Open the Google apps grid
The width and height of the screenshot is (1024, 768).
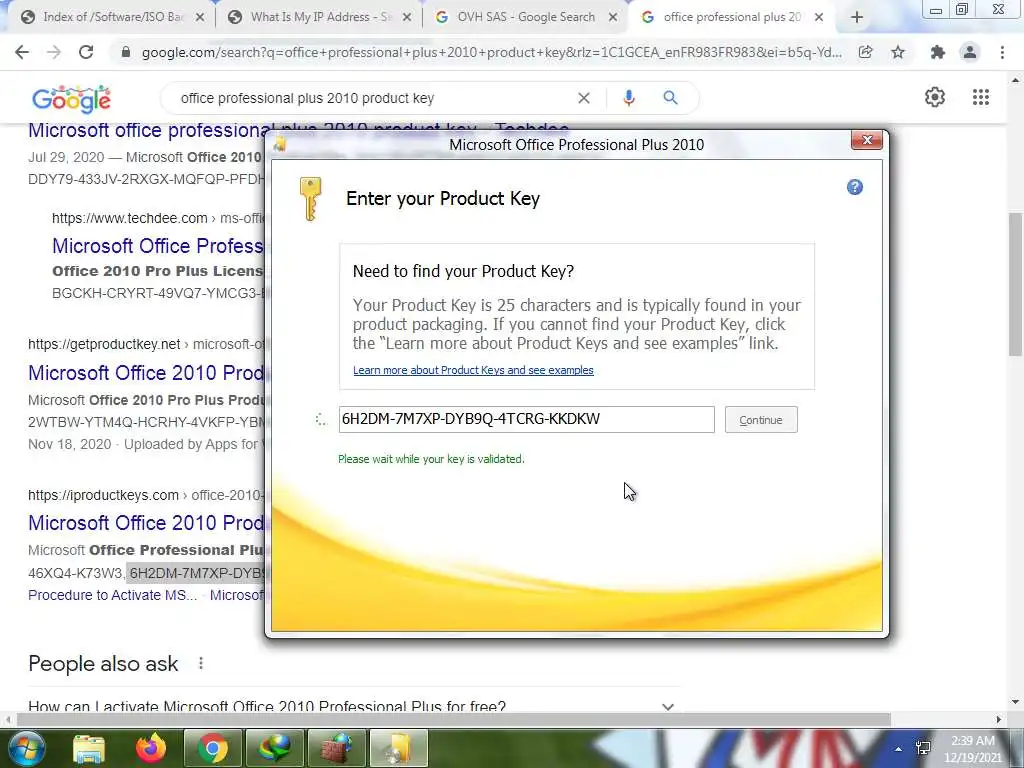pos(980,97)
